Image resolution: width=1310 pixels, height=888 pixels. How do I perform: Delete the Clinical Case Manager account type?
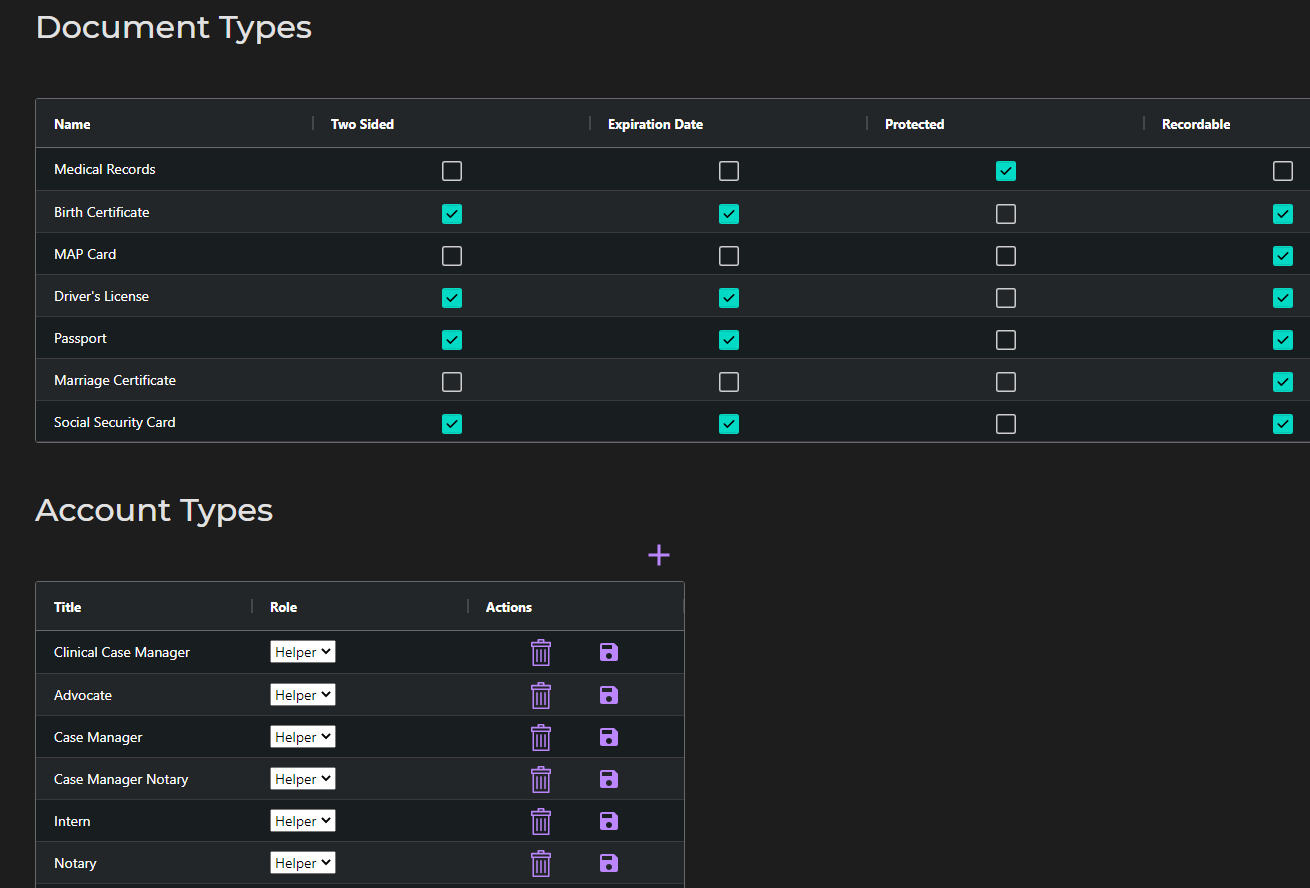541,653
